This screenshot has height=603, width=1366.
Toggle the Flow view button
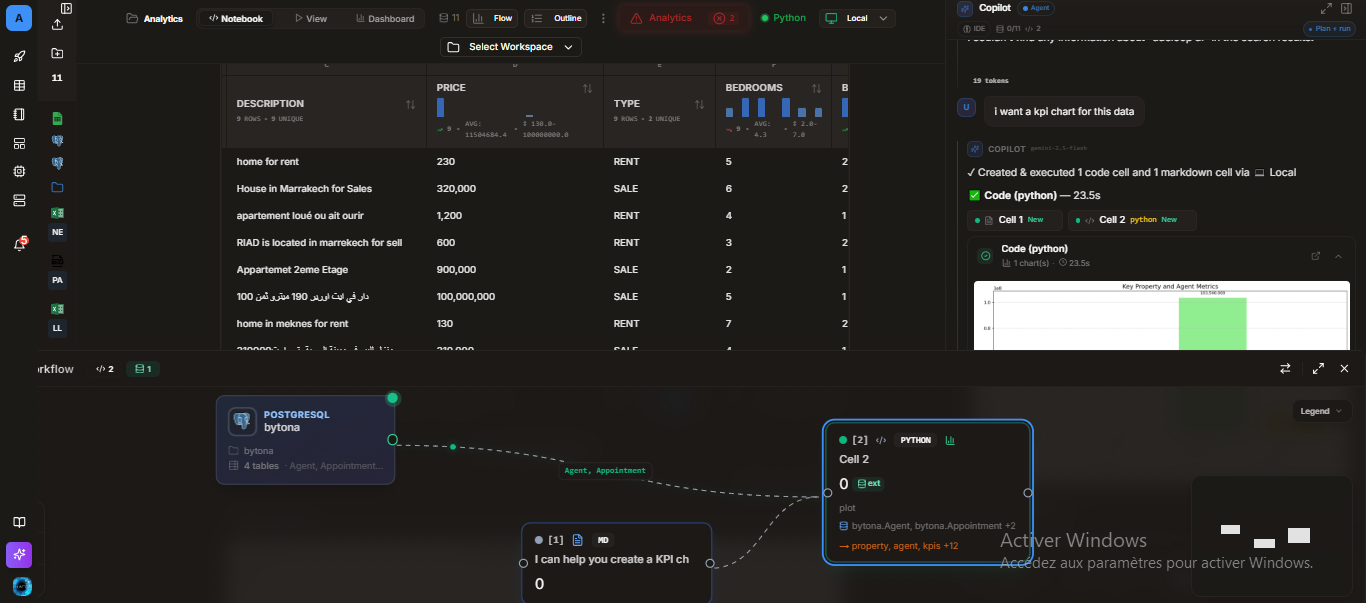(492, 18)
